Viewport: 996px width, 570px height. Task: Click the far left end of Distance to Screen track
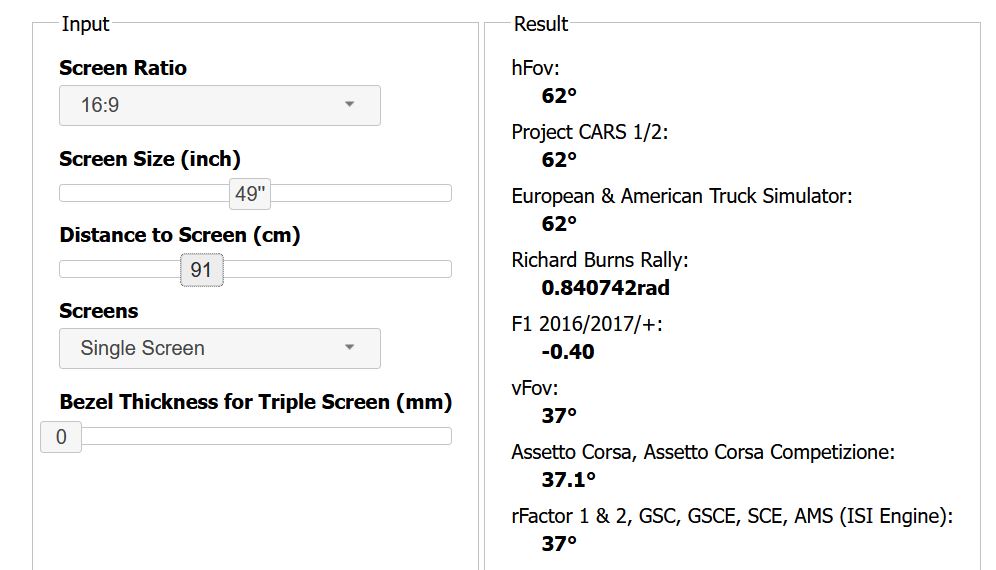point(65,270)
